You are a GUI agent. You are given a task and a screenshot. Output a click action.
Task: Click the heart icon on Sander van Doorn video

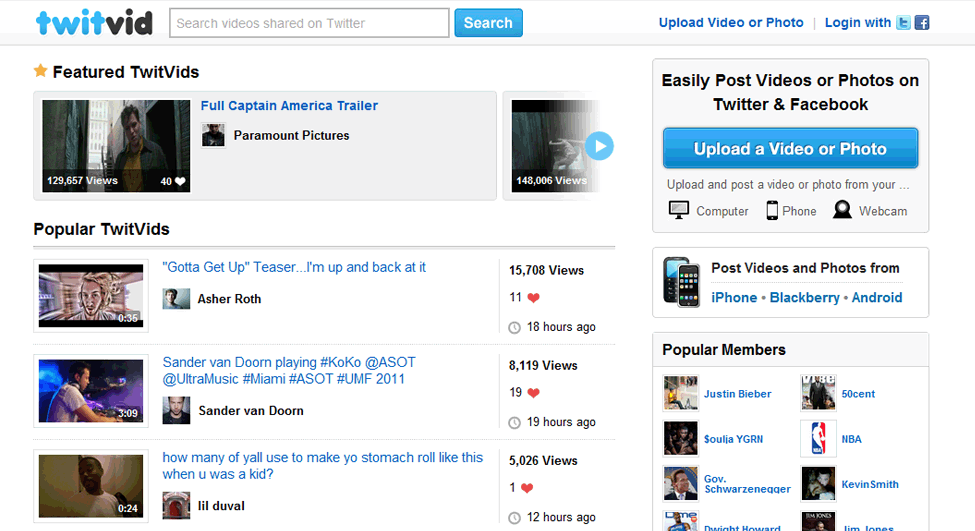(534, 393)
